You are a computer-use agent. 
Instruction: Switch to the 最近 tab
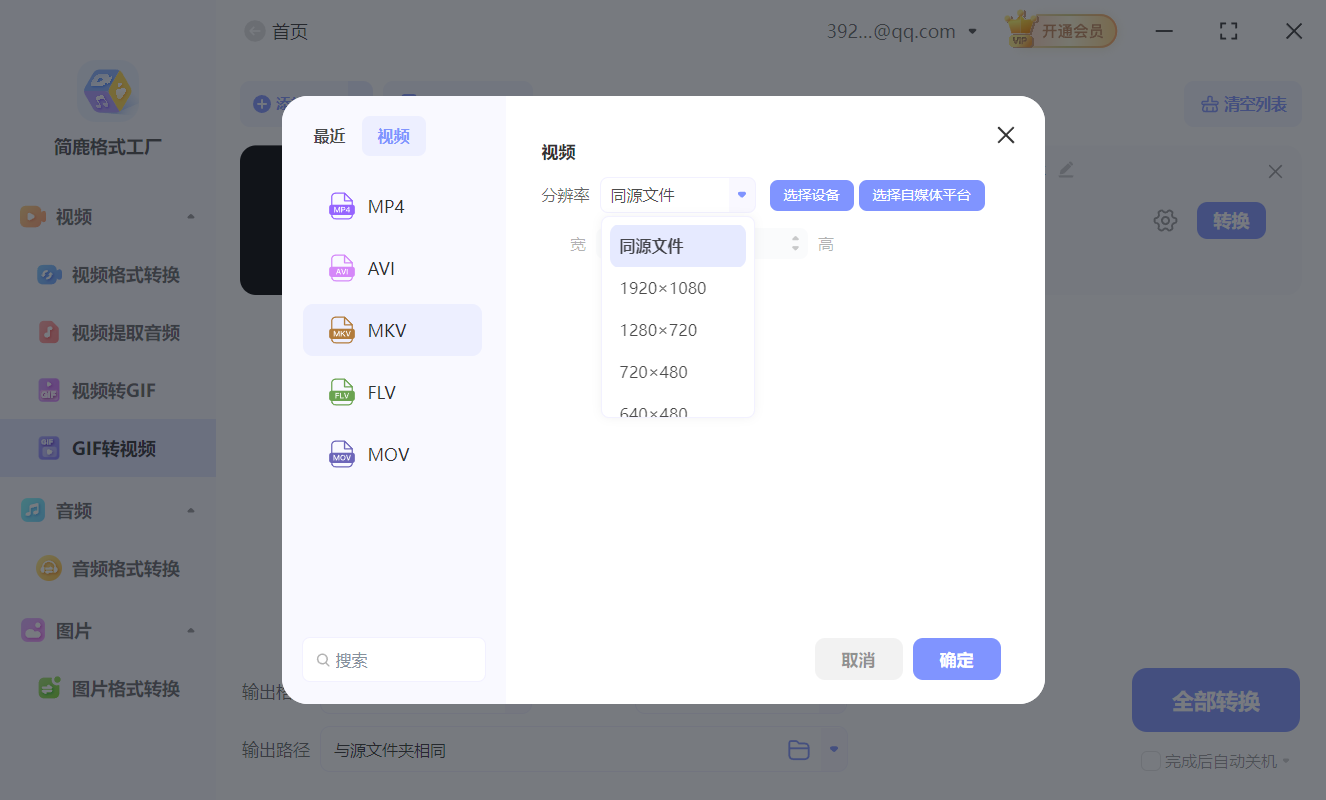coord(330,135)
